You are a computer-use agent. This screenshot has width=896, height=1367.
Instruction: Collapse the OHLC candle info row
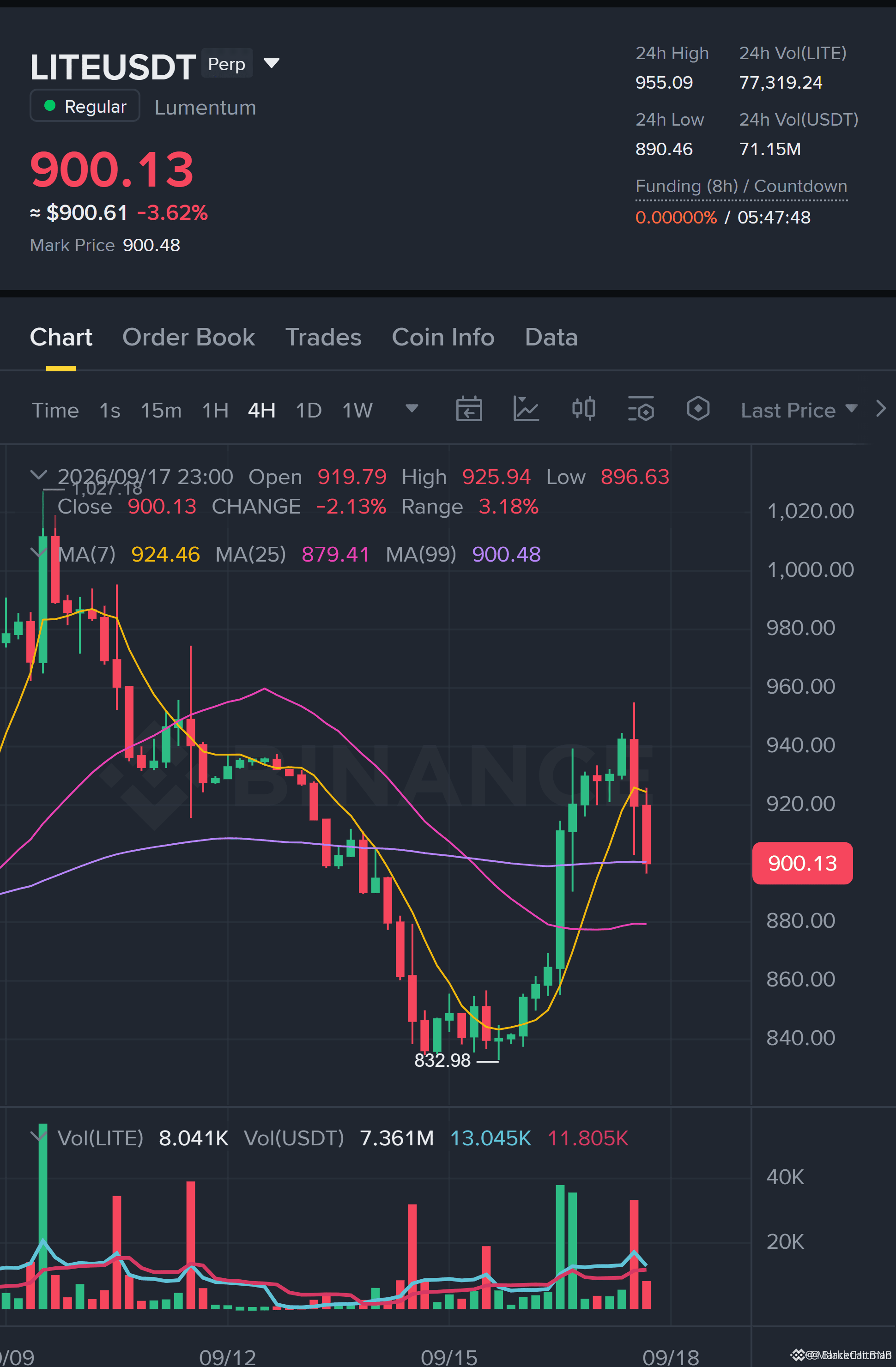(38, 475)
